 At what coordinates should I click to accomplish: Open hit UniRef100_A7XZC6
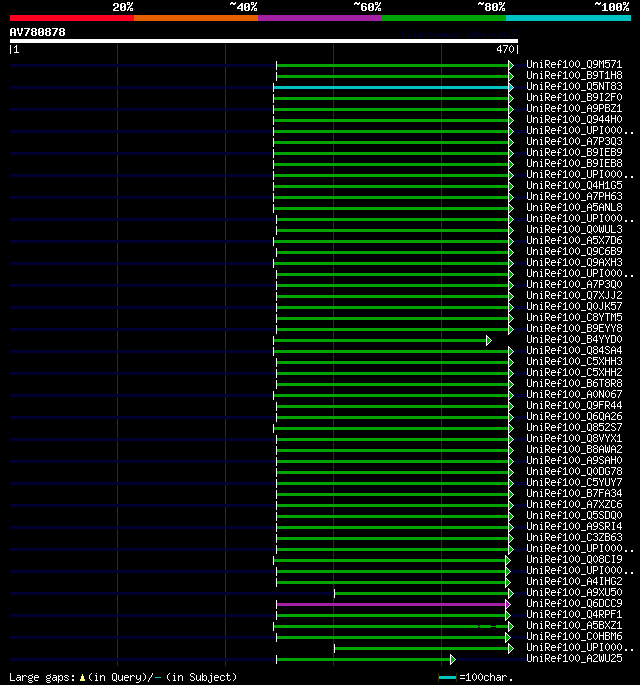point(574,505)
